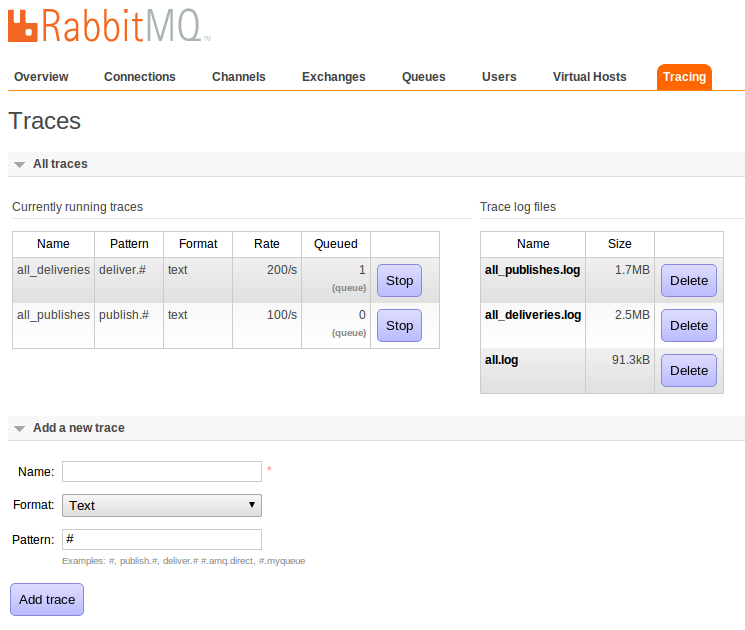Open the (queue) link for all_deliveries
Image resolution: width=745 pixels, height=630 pixels.
point(349,288)
